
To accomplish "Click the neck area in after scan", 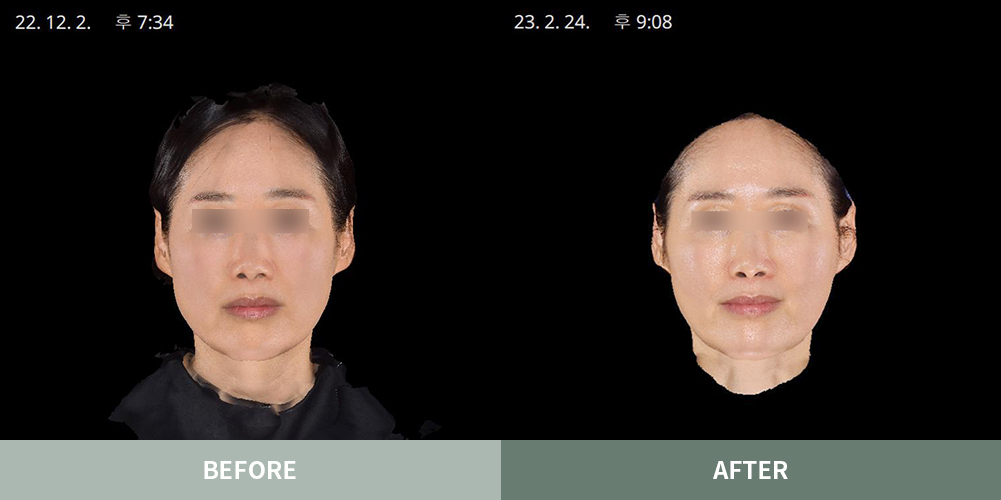I will [x=750, y=372].
